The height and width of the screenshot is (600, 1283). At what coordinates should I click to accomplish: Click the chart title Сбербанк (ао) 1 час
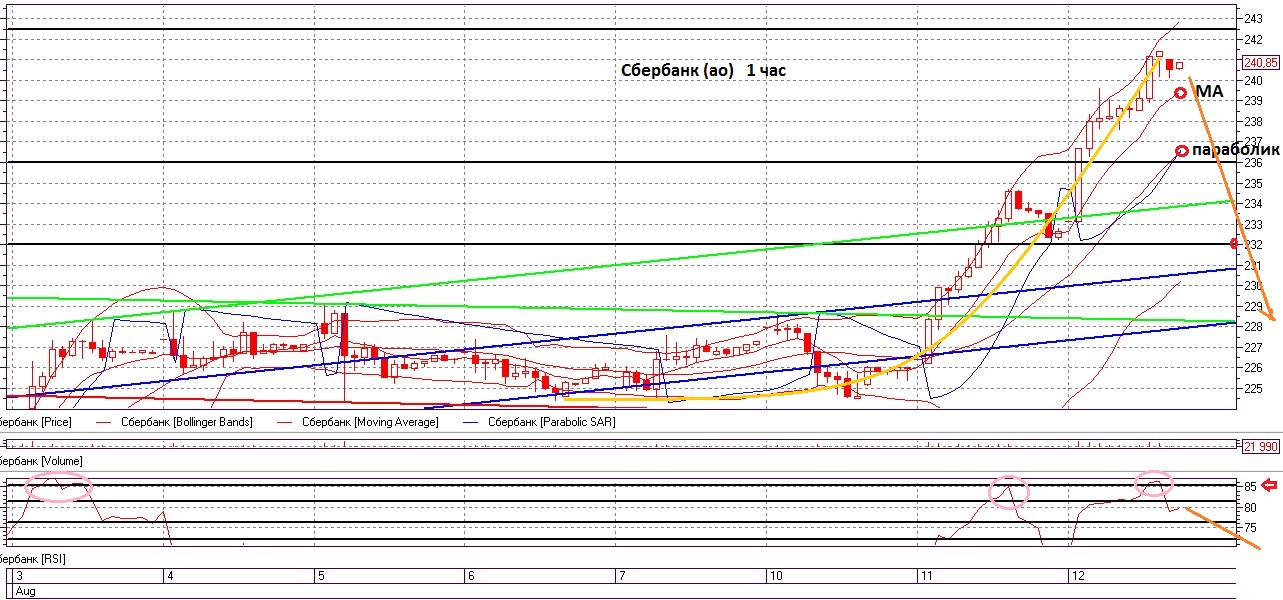tap(702, 71)
